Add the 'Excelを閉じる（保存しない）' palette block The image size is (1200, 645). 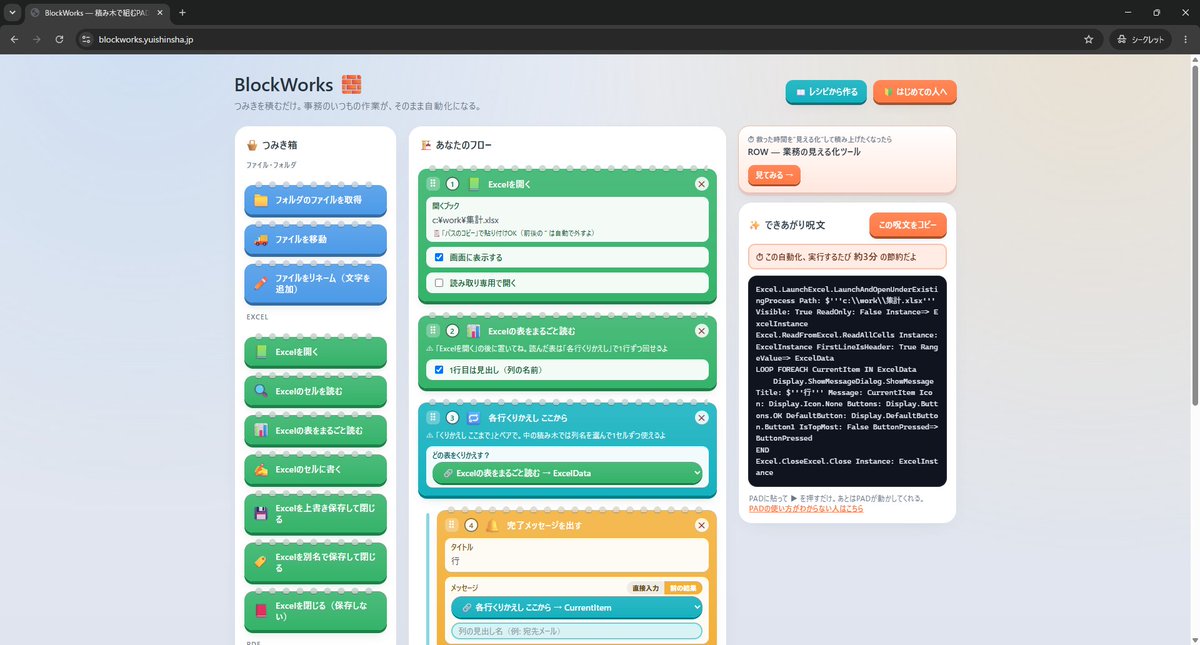pyautogui.click(x=316, y=611)
